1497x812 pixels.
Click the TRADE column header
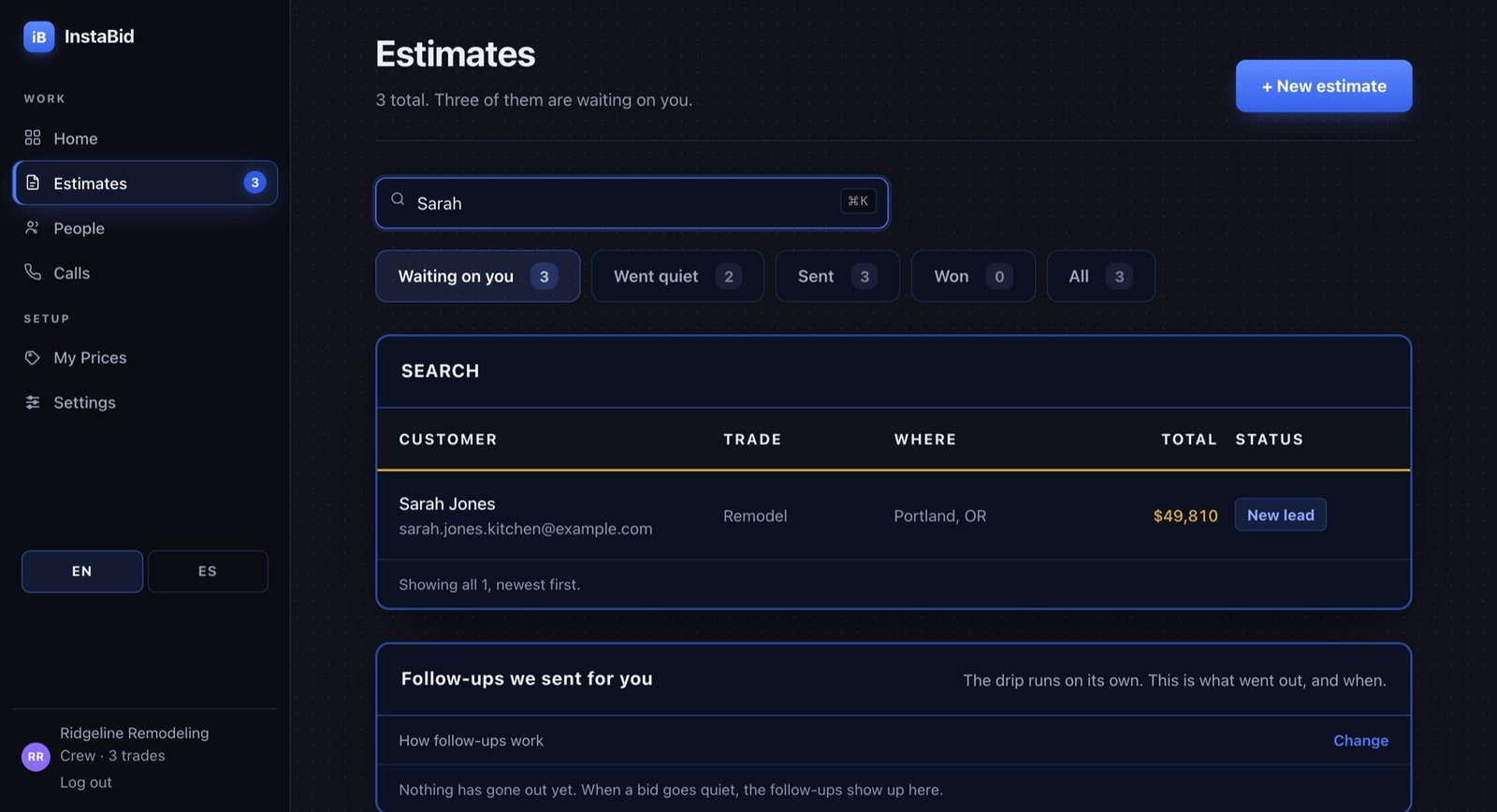pyautogui.click(x=752, y=439)
